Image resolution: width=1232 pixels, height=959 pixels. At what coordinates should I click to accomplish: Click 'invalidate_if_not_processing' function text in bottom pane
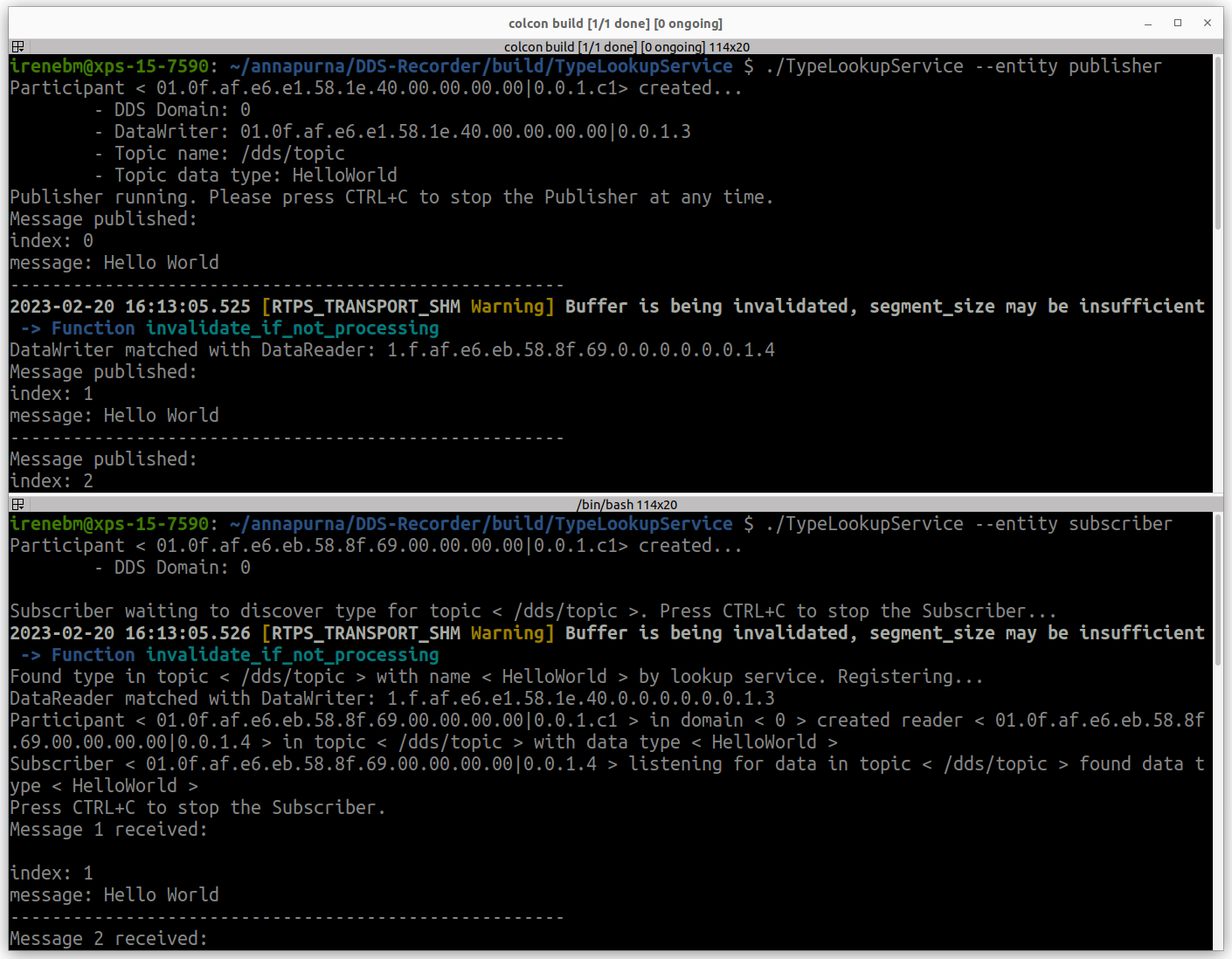pyautogui.click(x=293, y=655)
